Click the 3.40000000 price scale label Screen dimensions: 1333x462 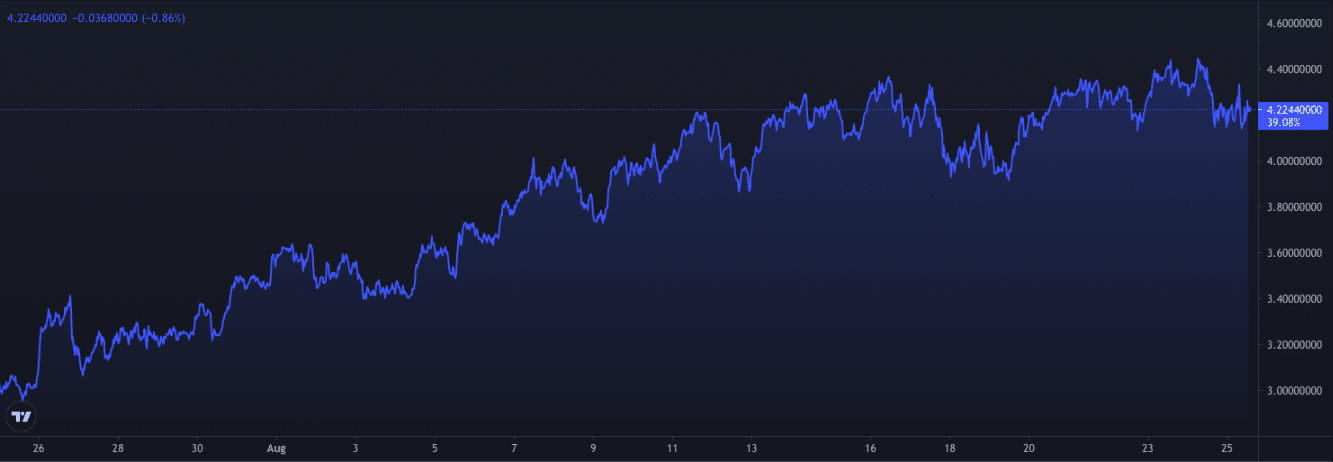click(x=1295, y=299)
